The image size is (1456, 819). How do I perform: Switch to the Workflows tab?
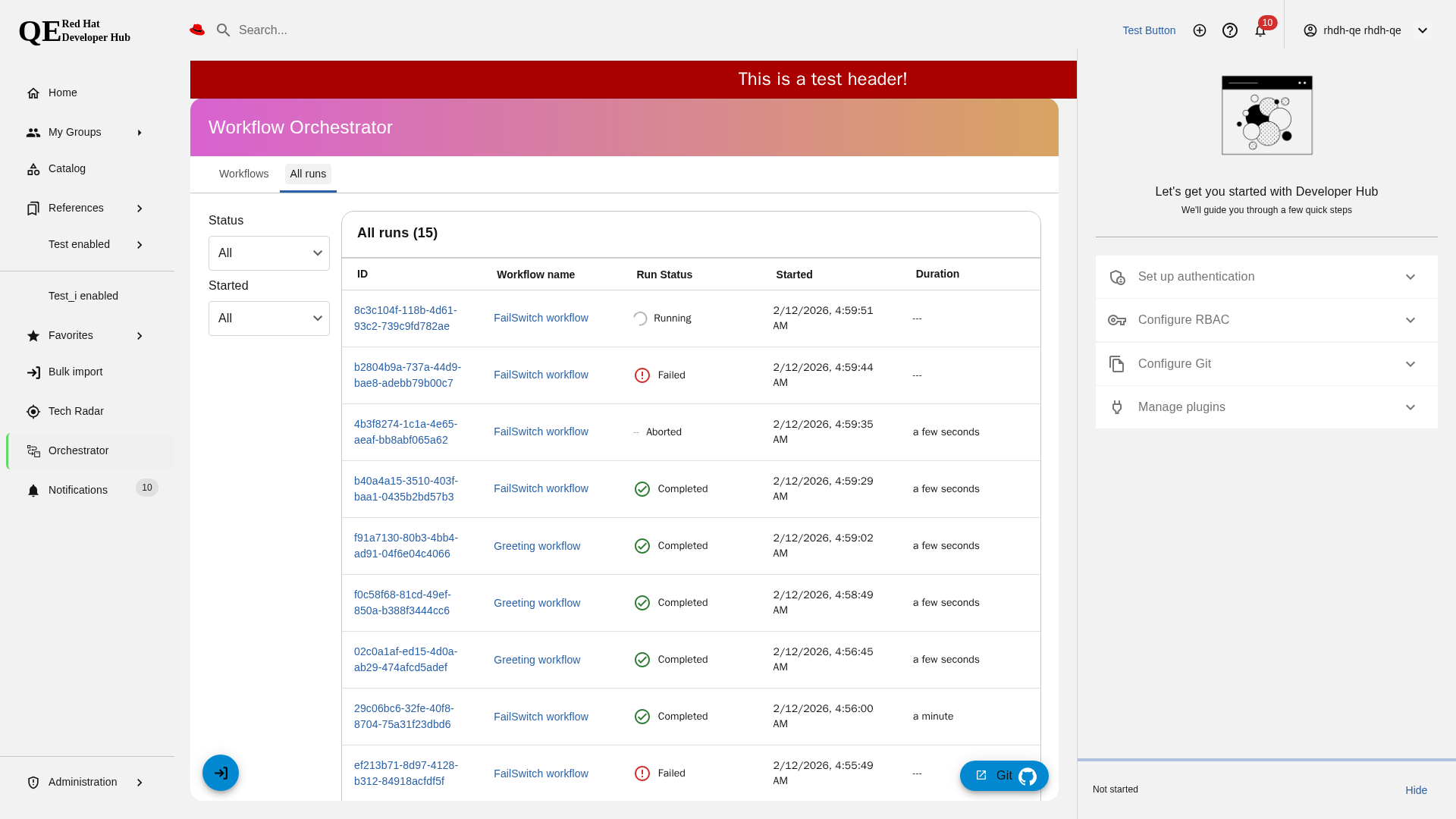243,174
